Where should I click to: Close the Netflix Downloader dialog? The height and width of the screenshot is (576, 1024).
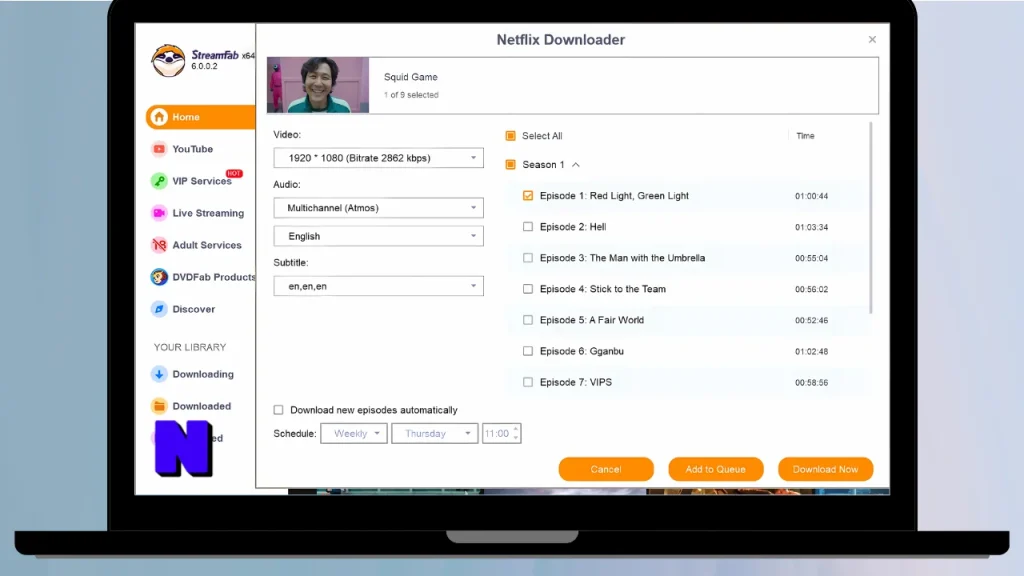[x=872, y=40]
